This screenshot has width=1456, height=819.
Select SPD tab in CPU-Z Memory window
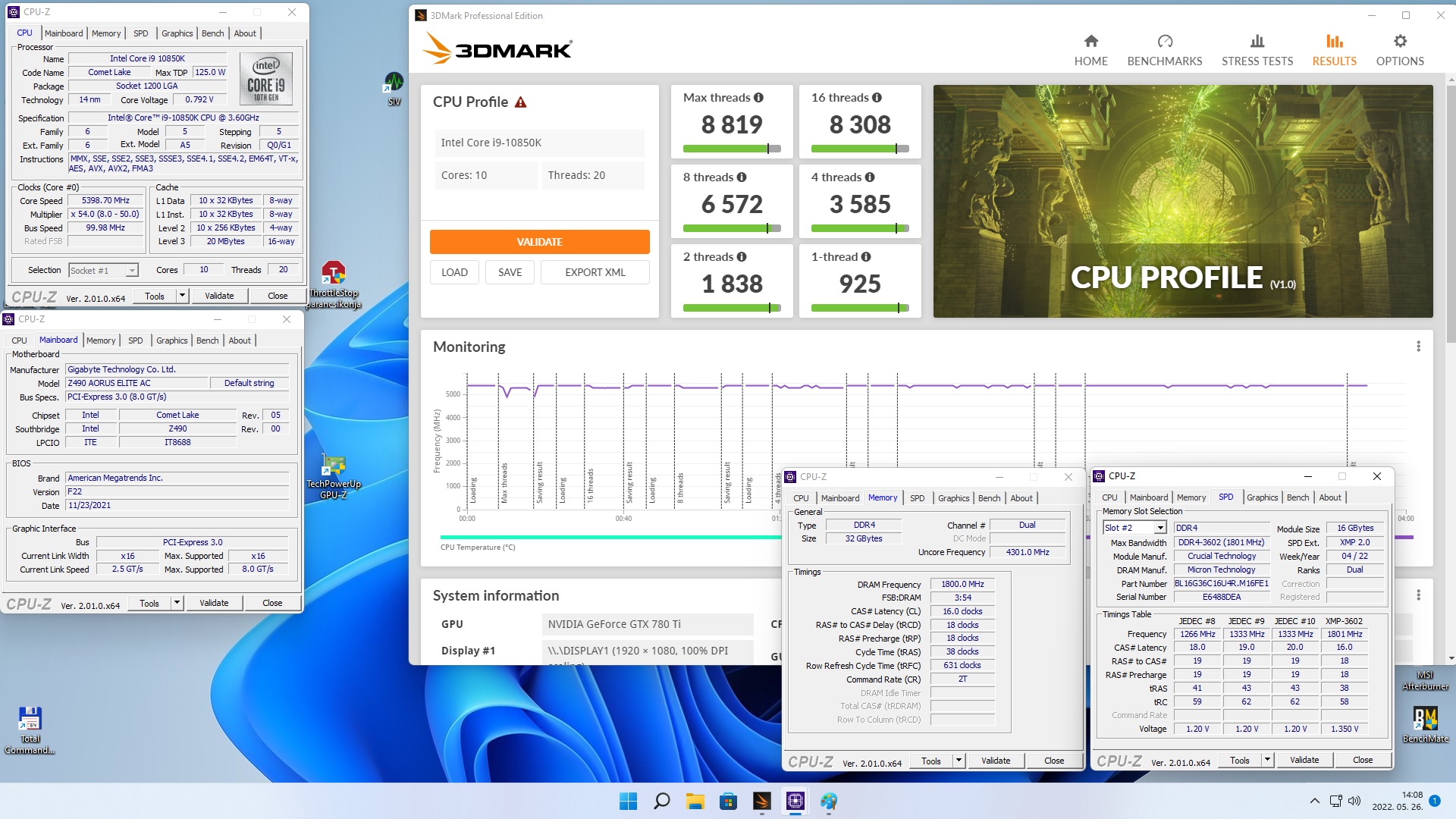click(917, 498)
